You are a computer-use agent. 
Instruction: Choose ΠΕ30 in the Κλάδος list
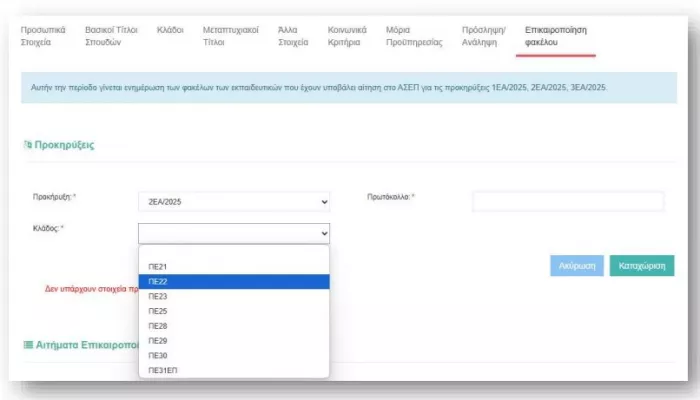158,356
